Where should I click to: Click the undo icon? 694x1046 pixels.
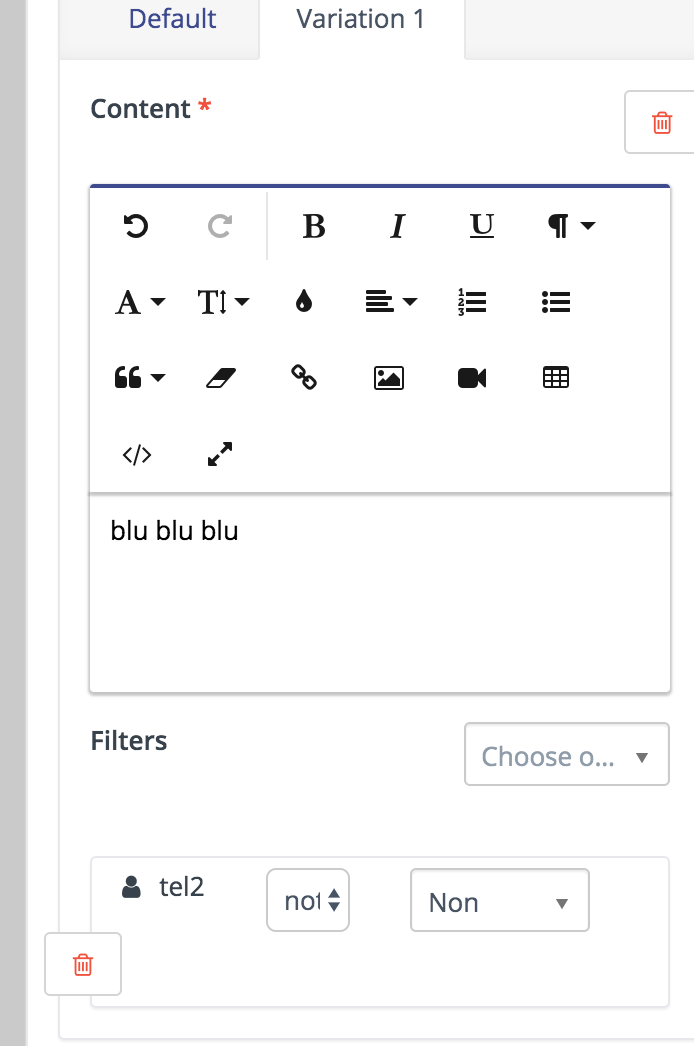[136, 227]
